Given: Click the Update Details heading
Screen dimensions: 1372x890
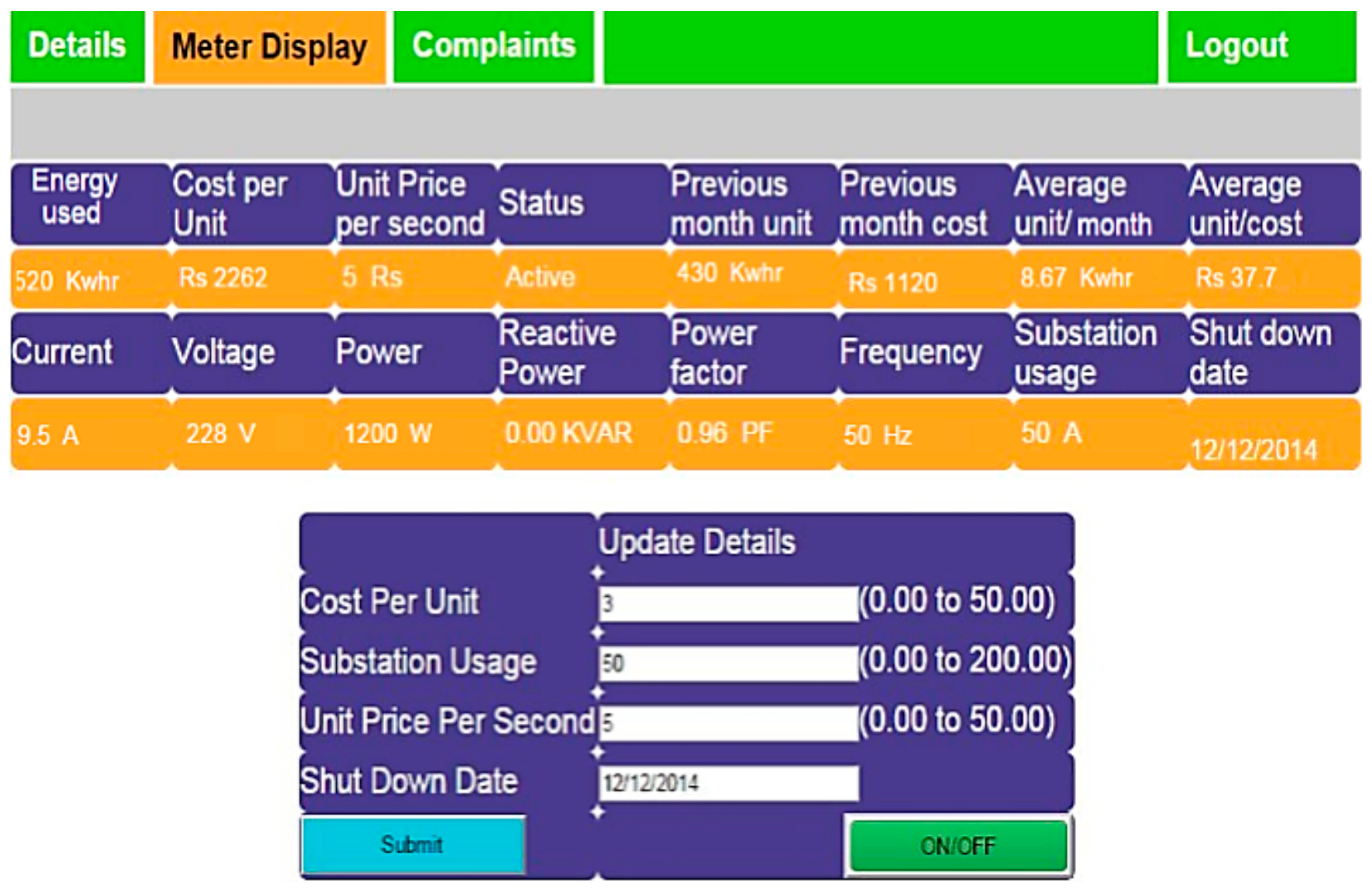Looking at the screenshot, I should tap(697, 541).
